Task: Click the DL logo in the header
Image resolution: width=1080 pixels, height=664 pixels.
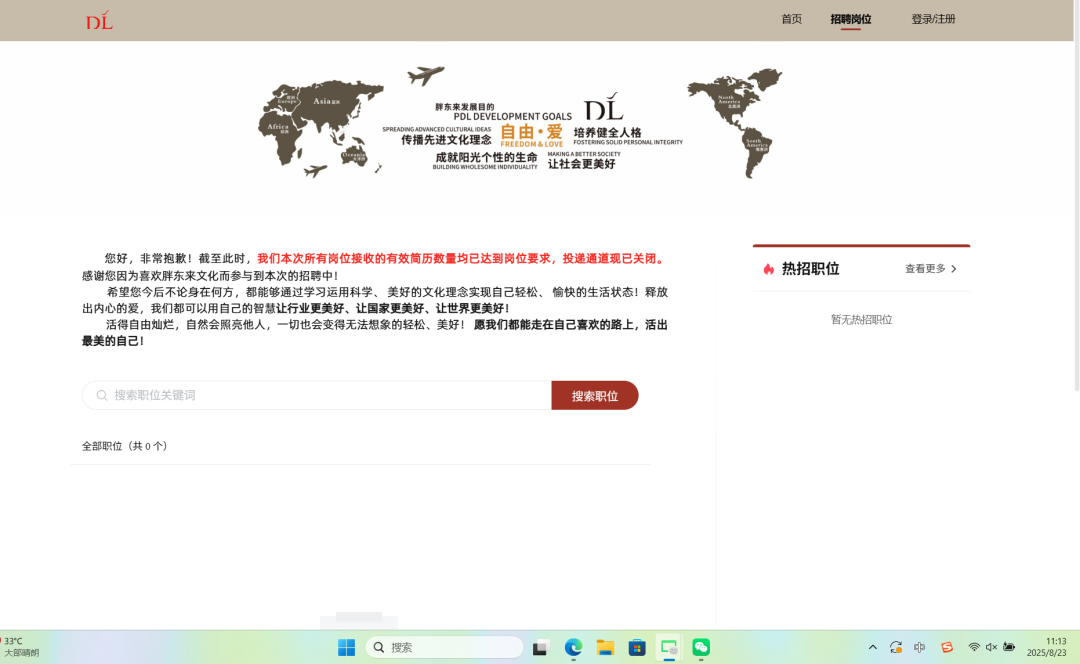Action: coord(99,20)
